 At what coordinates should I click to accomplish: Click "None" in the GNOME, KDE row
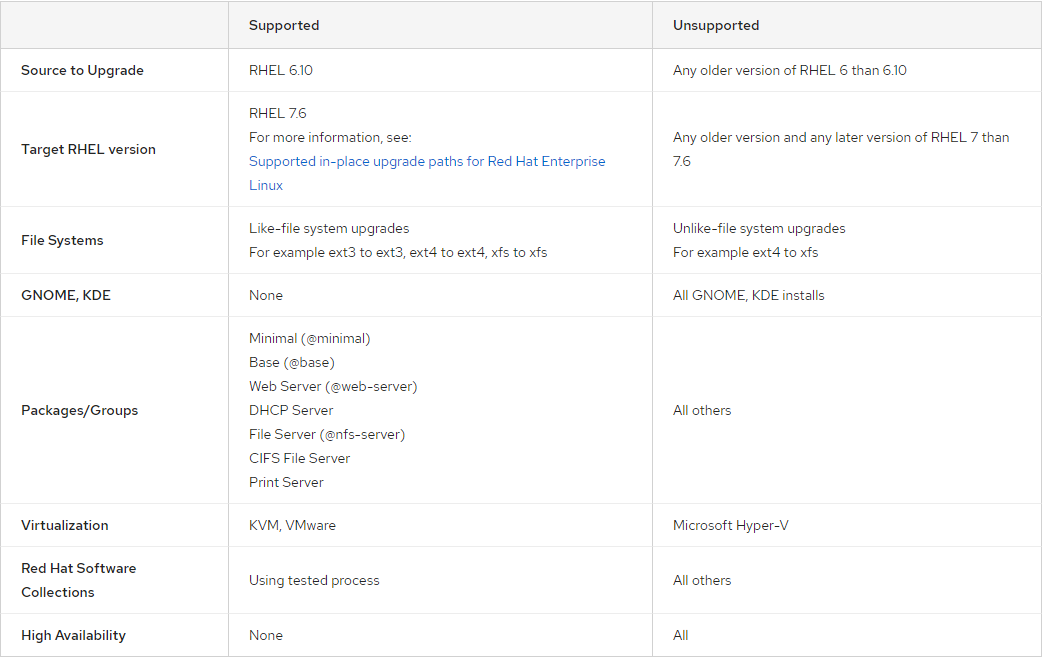[x=266, y=296]
